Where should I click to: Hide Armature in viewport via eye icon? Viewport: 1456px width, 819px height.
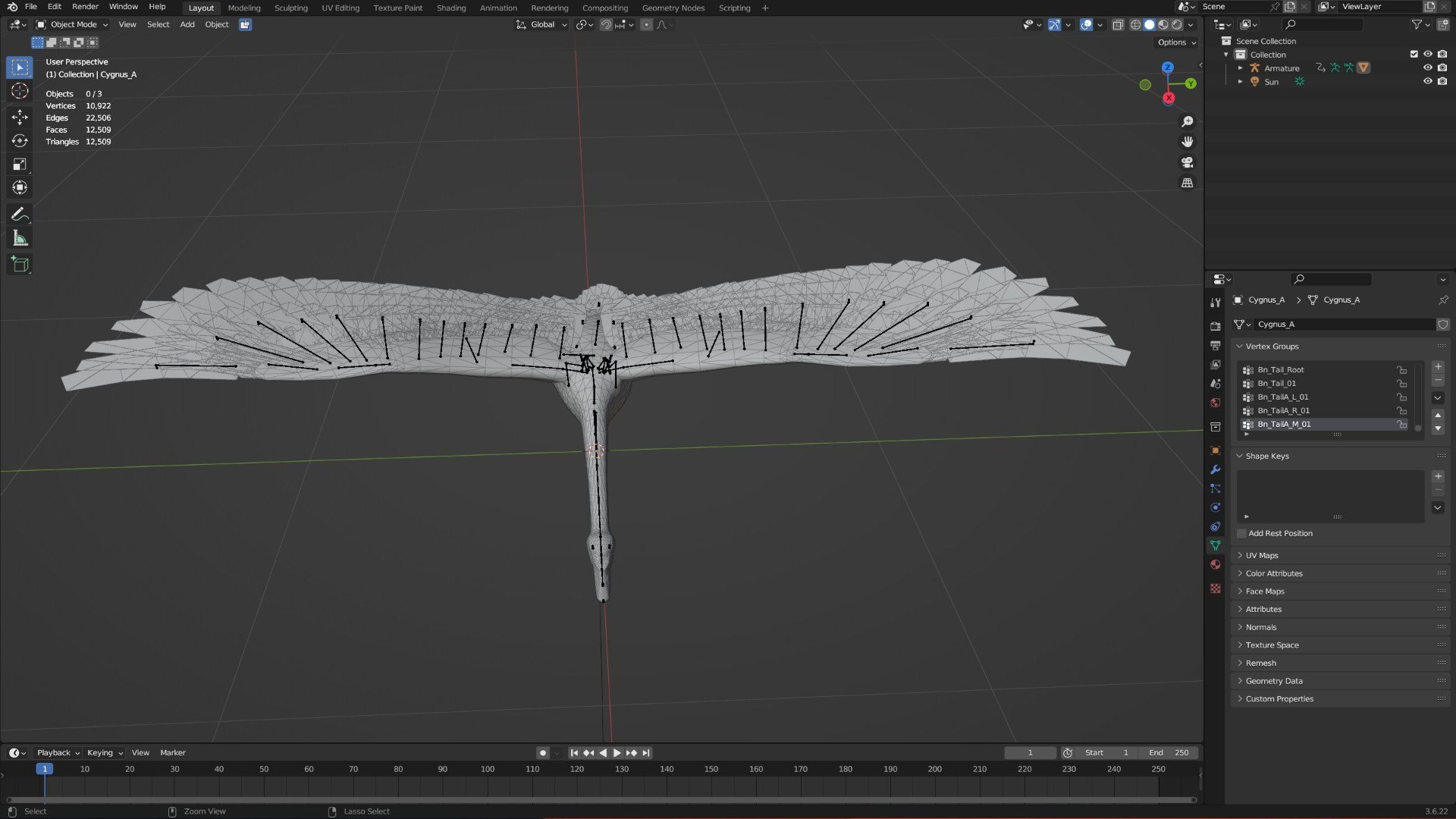click(x=1427, y=67)
